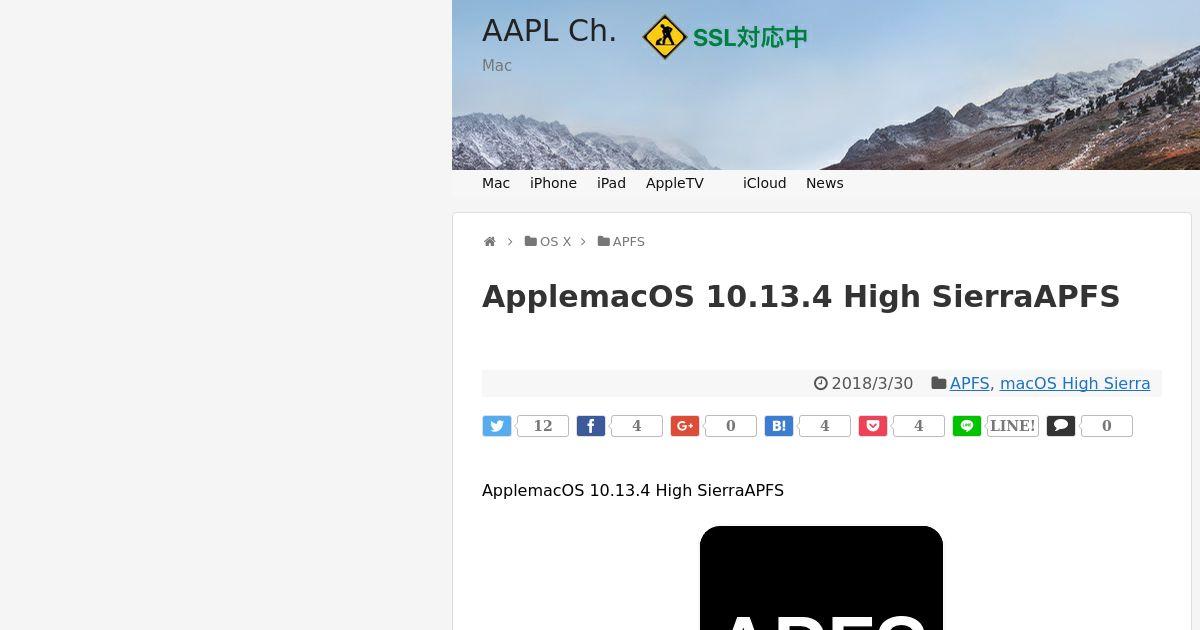Viewport: 1200px width, 630px height.
Task: Click the APFS logo image
Action: click(x=821, y=578)
